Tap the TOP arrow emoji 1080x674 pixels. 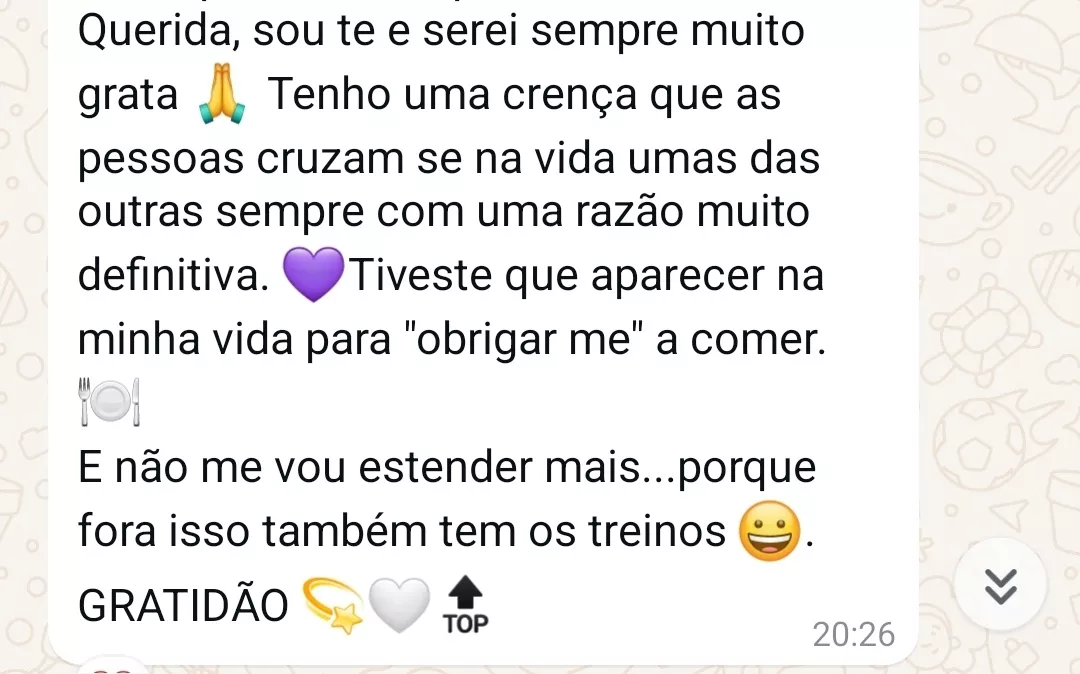click(x=466, y=605)
